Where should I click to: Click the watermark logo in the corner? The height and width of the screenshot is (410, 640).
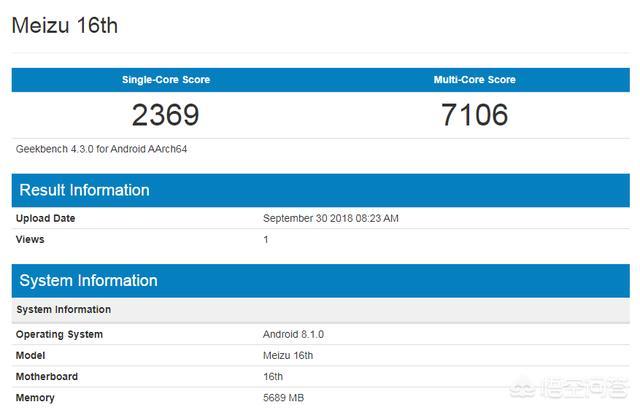(x=567, y=389)
